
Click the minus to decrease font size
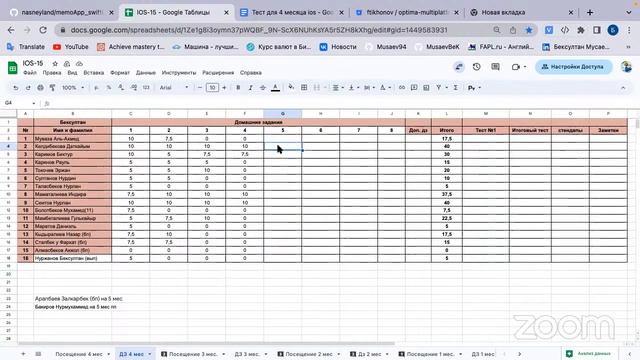pyautogui.click(x=200, y=88)
